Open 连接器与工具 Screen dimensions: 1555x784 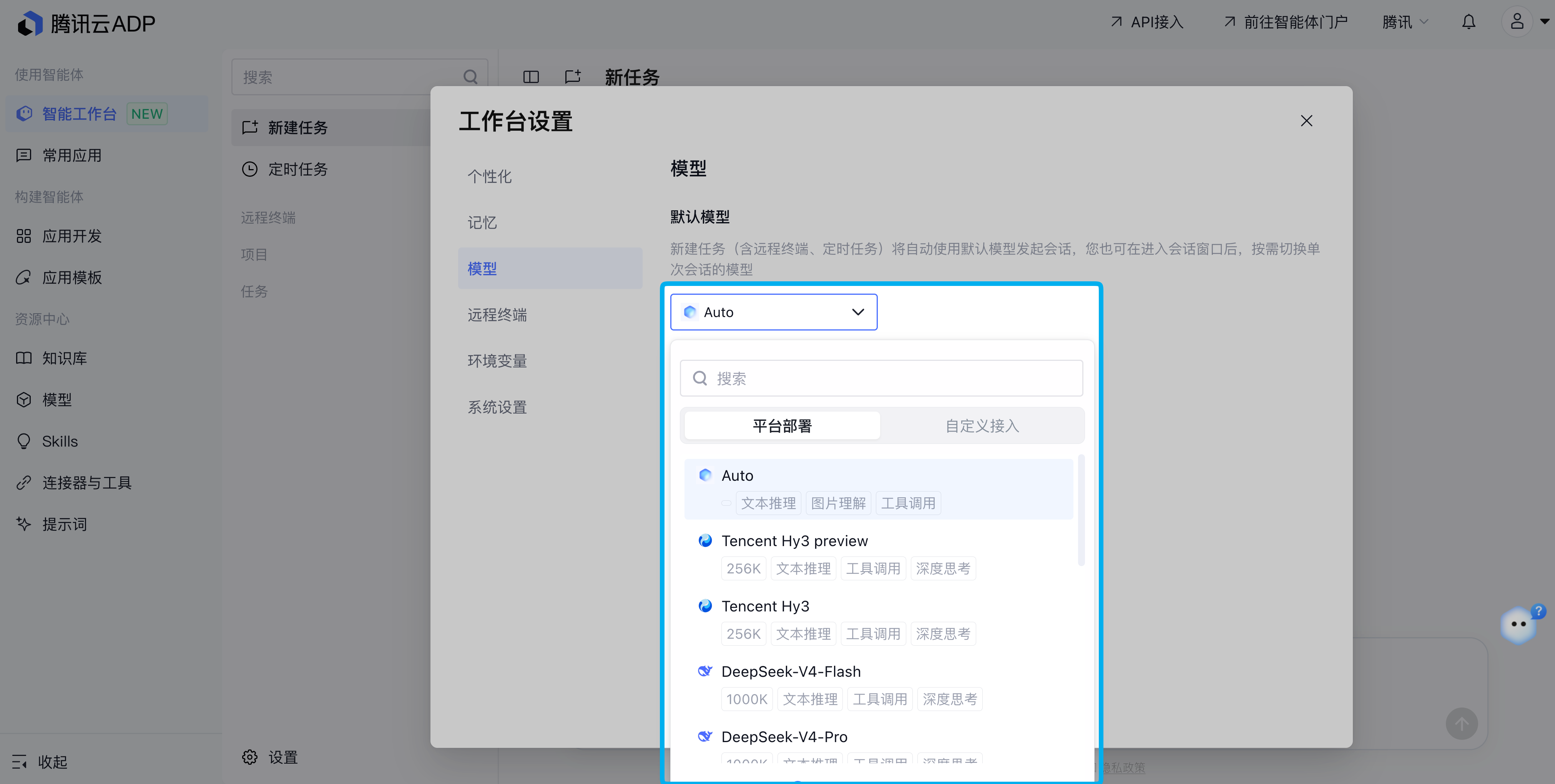click(x=107, y=483)
